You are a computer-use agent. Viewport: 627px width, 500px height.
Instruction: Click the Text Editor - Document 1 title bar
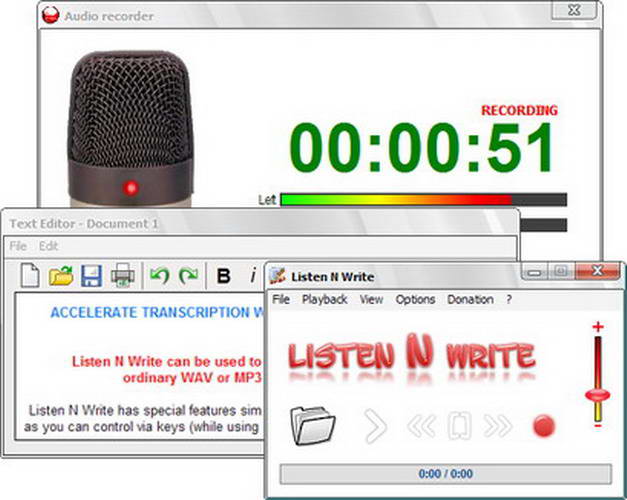(x=260, y=224)
